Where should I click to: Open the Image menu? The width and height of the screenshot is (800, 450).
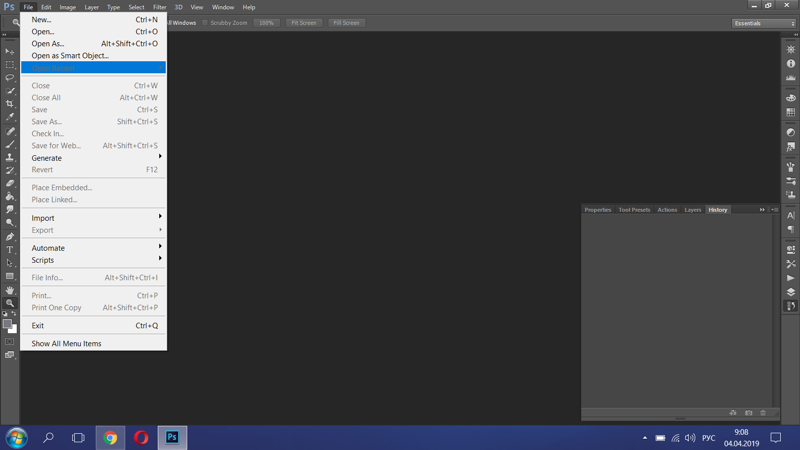pos(67,7)
